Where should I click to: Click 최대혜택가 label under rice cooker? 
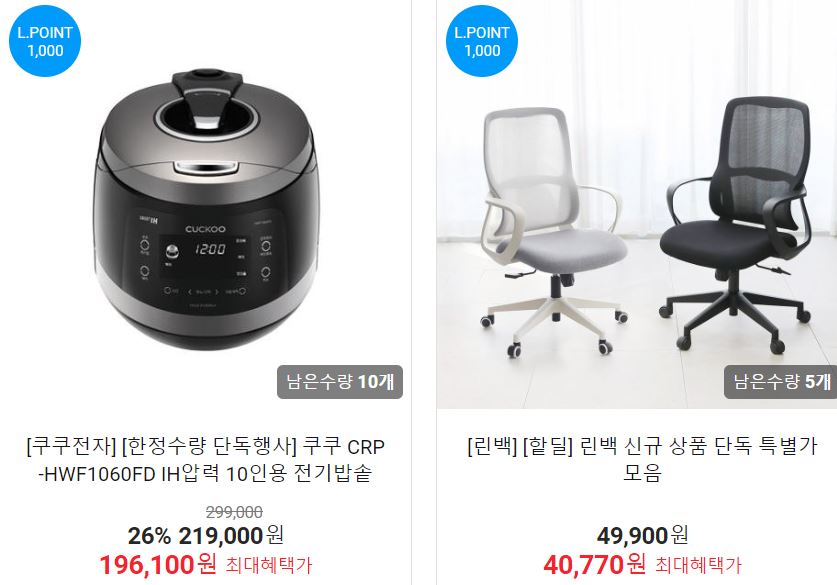(x=269, y=566)
